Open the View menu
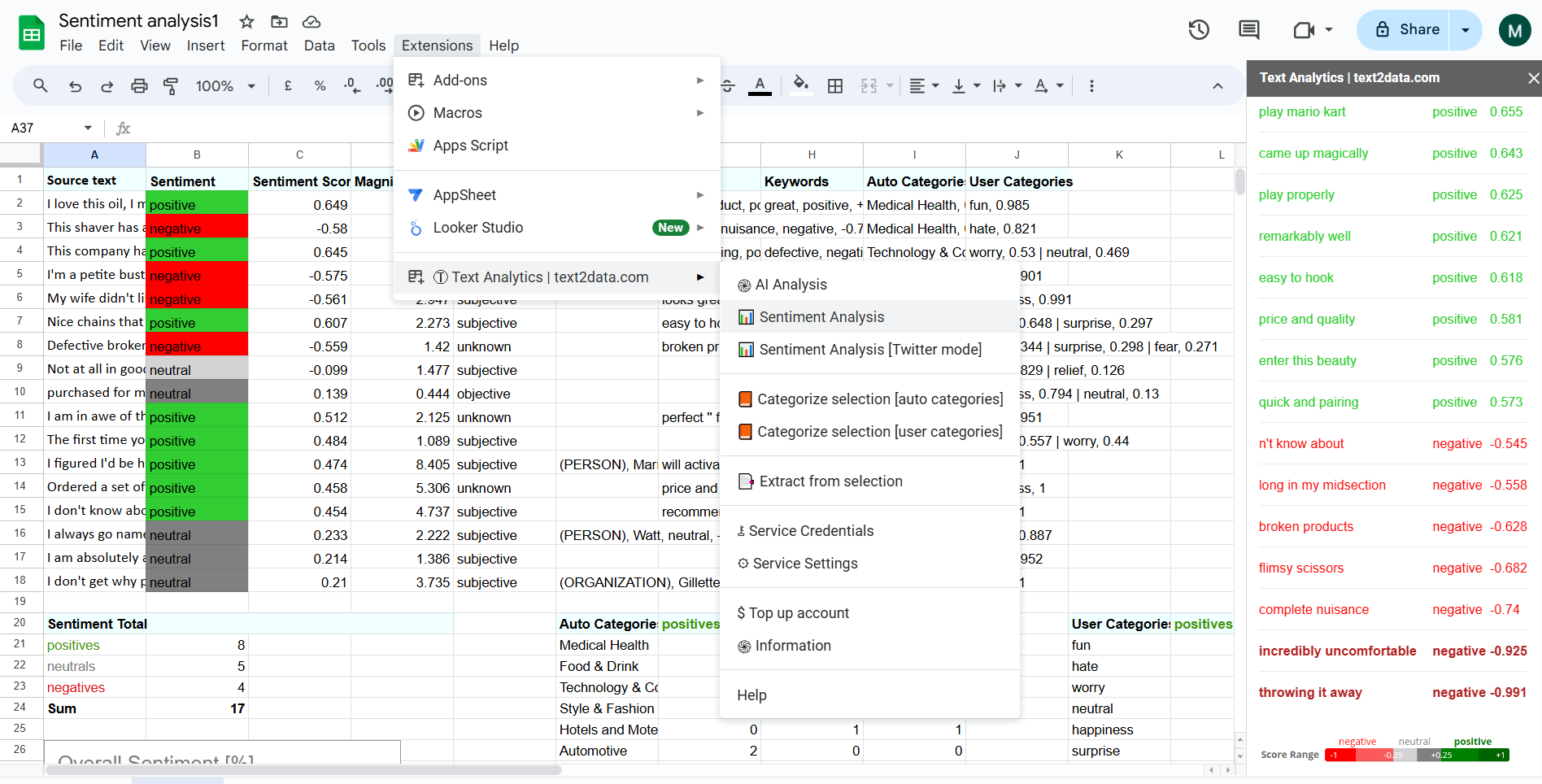The height and width of the screenshot is (784, 1542). [x=155, y=46]
